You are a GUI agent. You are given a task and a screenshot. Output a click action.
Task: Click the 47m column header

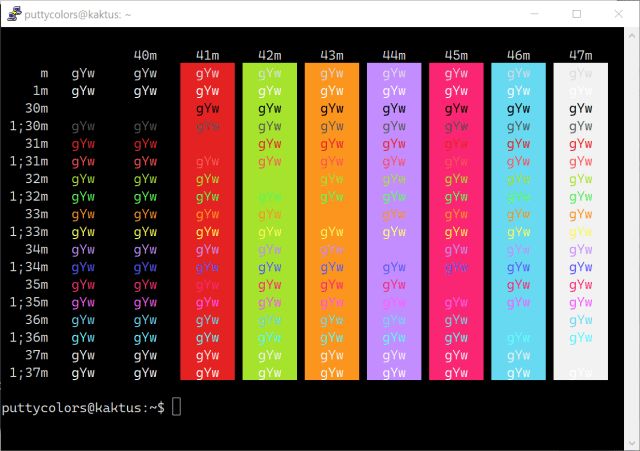click(580, 55)
